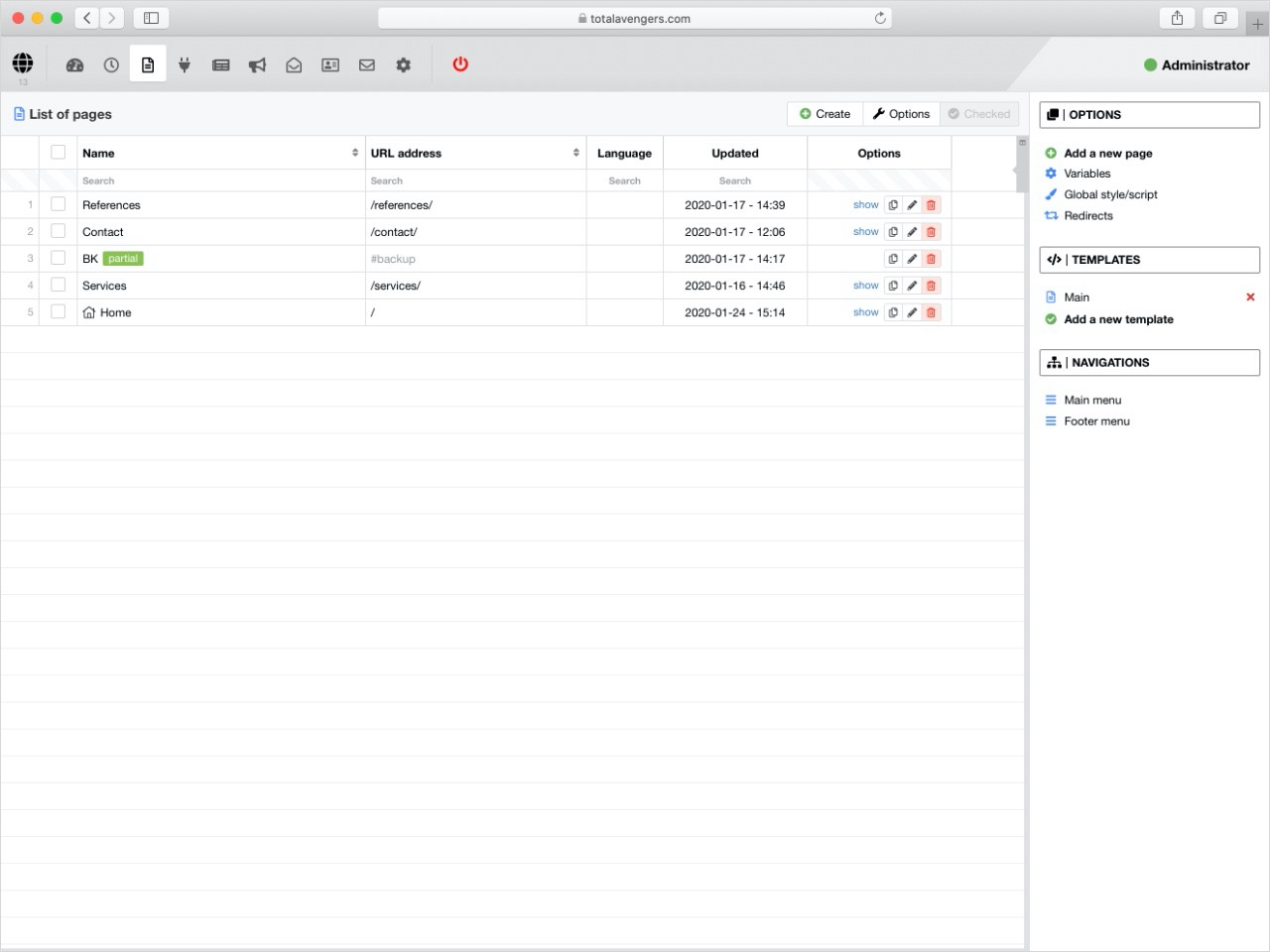Reload the page with refresh arrow
1270x952 pixels.
(880, 18)
